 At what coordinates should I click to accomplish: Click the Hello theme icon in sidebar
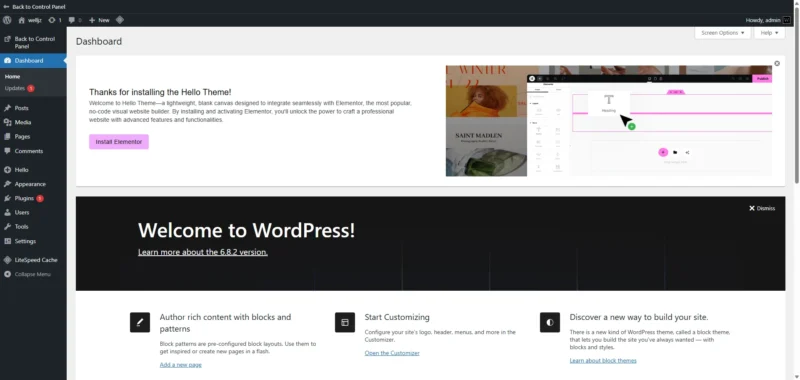[x=7, y=170]
